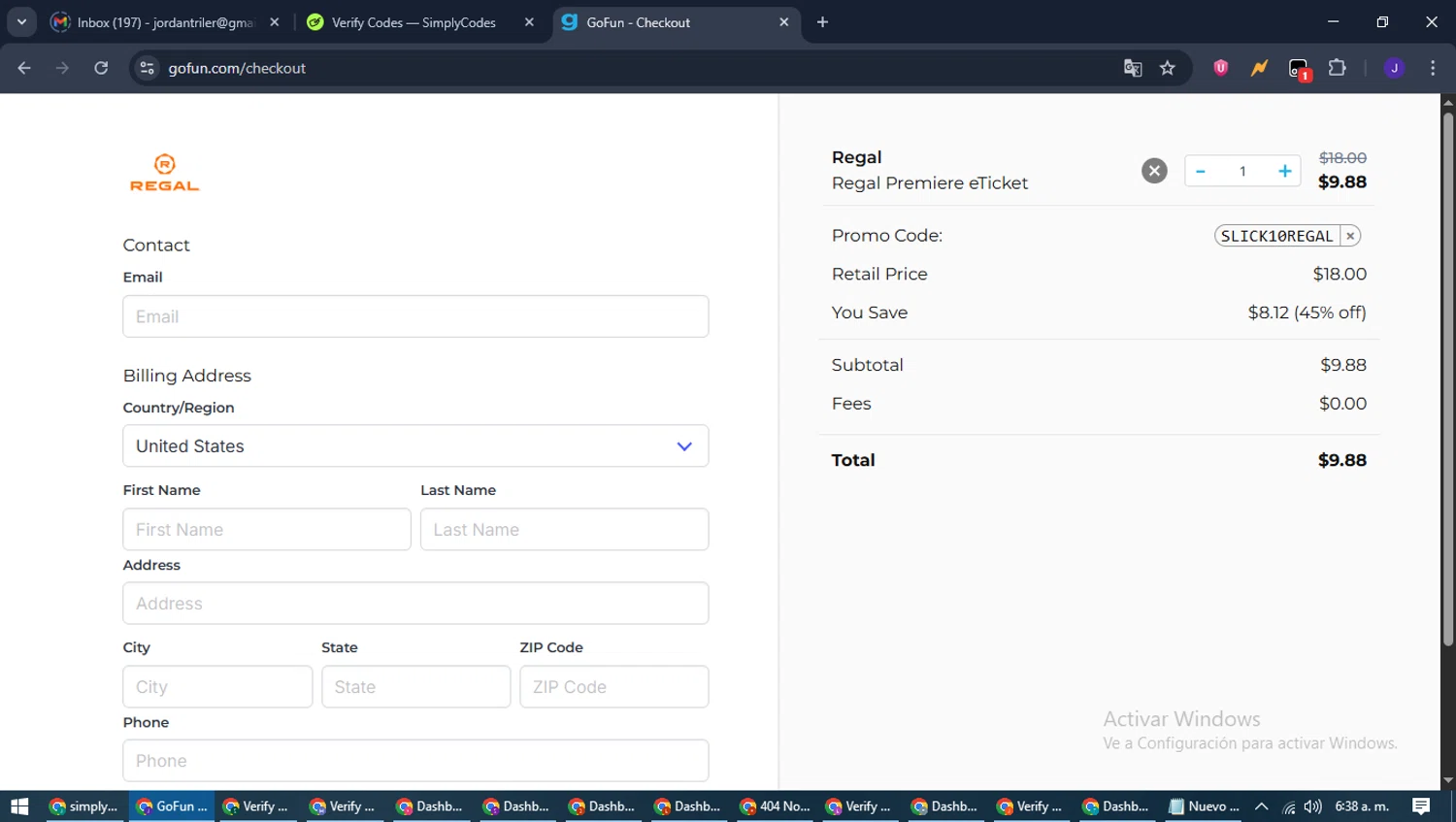Image resolution: width=1456 pixels, height=822 pixels.
Task: Focus the Phone input field
Action: tap(415, 761)
